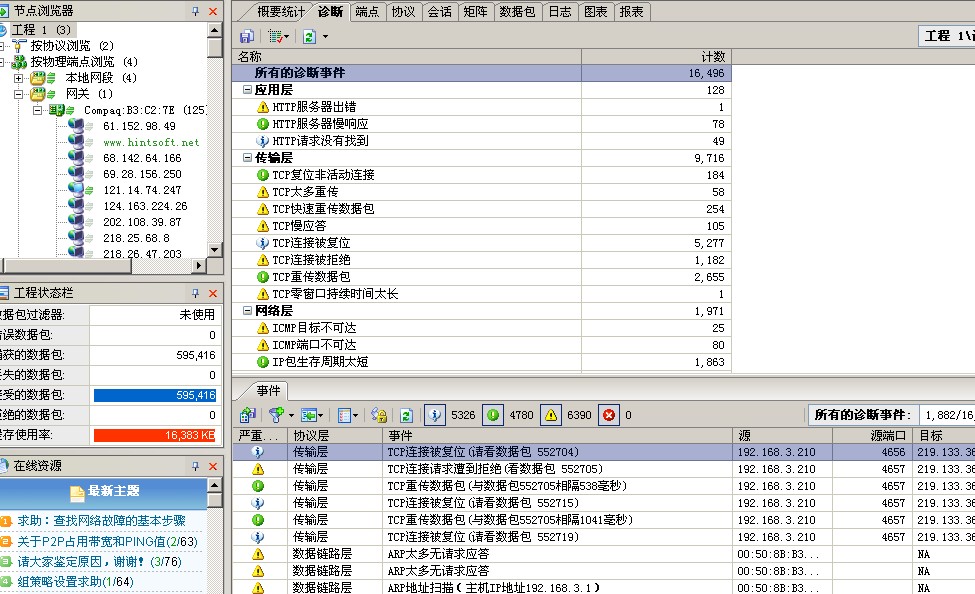The image size is (975, 594).
Task: Click the save icon in diagnosis toolbar
Action: pyautogui.click(x=246, y=36)
